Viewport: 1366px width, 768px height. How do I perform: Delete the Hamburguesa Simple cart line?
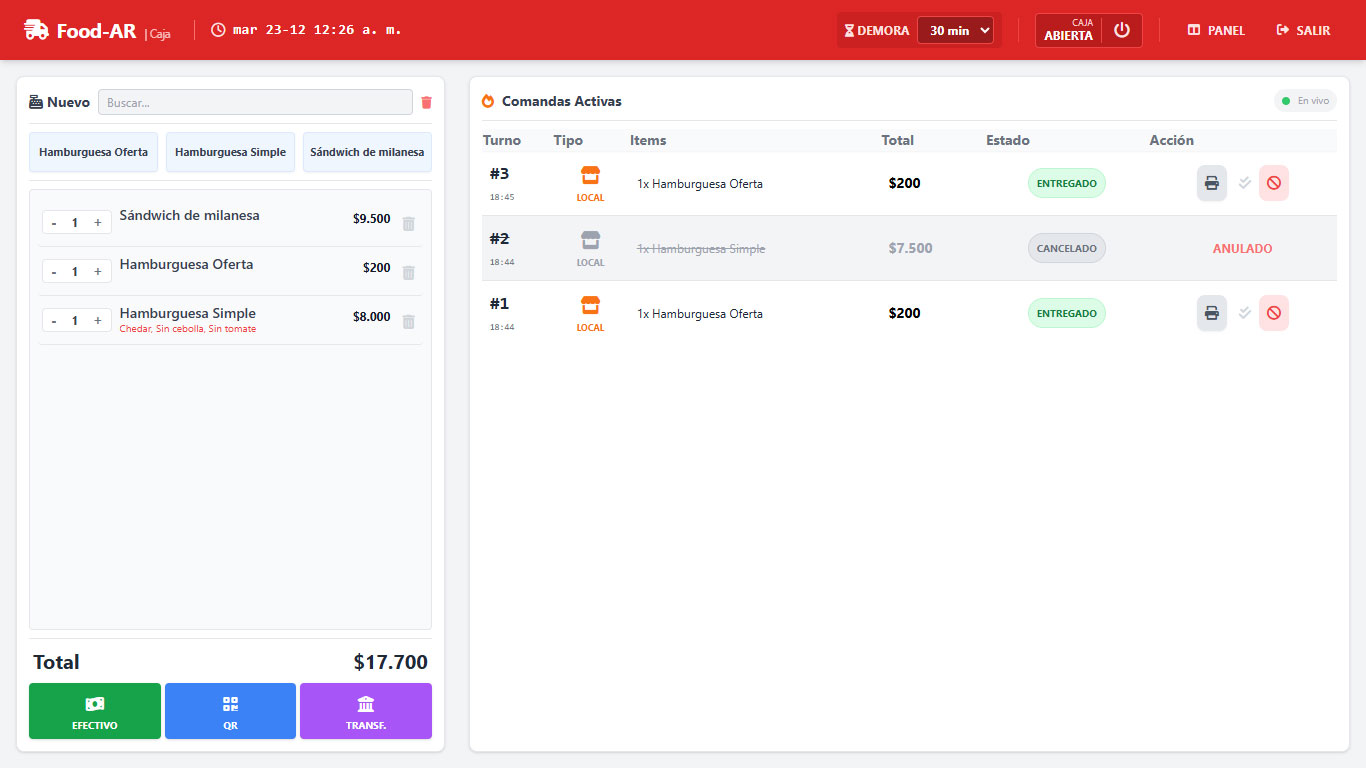coord(408,322)
